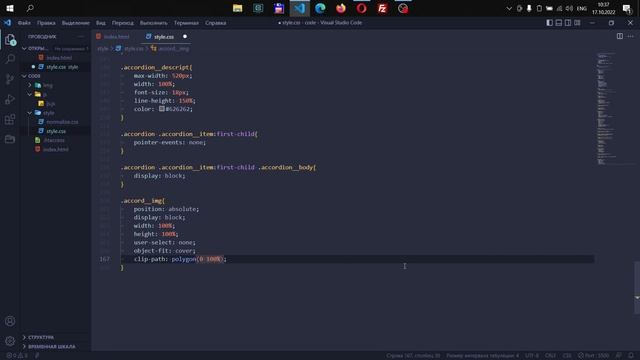Open style.css under the style folder

[x=56, y=131]
